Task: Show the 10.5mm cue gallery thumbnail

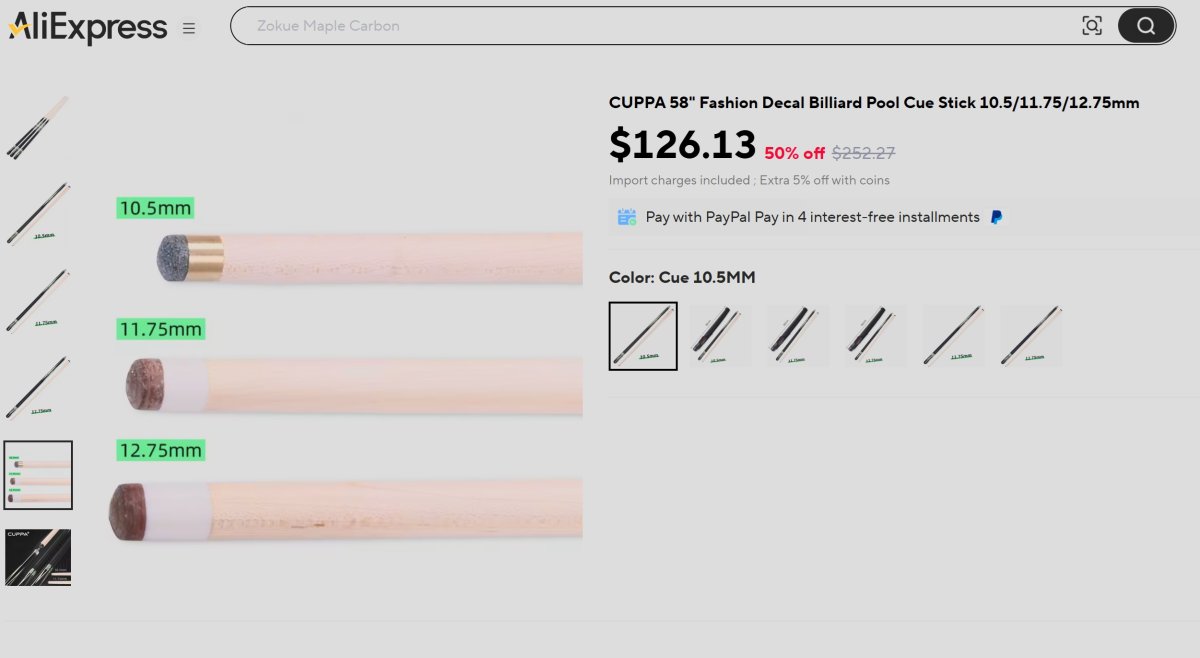Action: tap(38, 214)
